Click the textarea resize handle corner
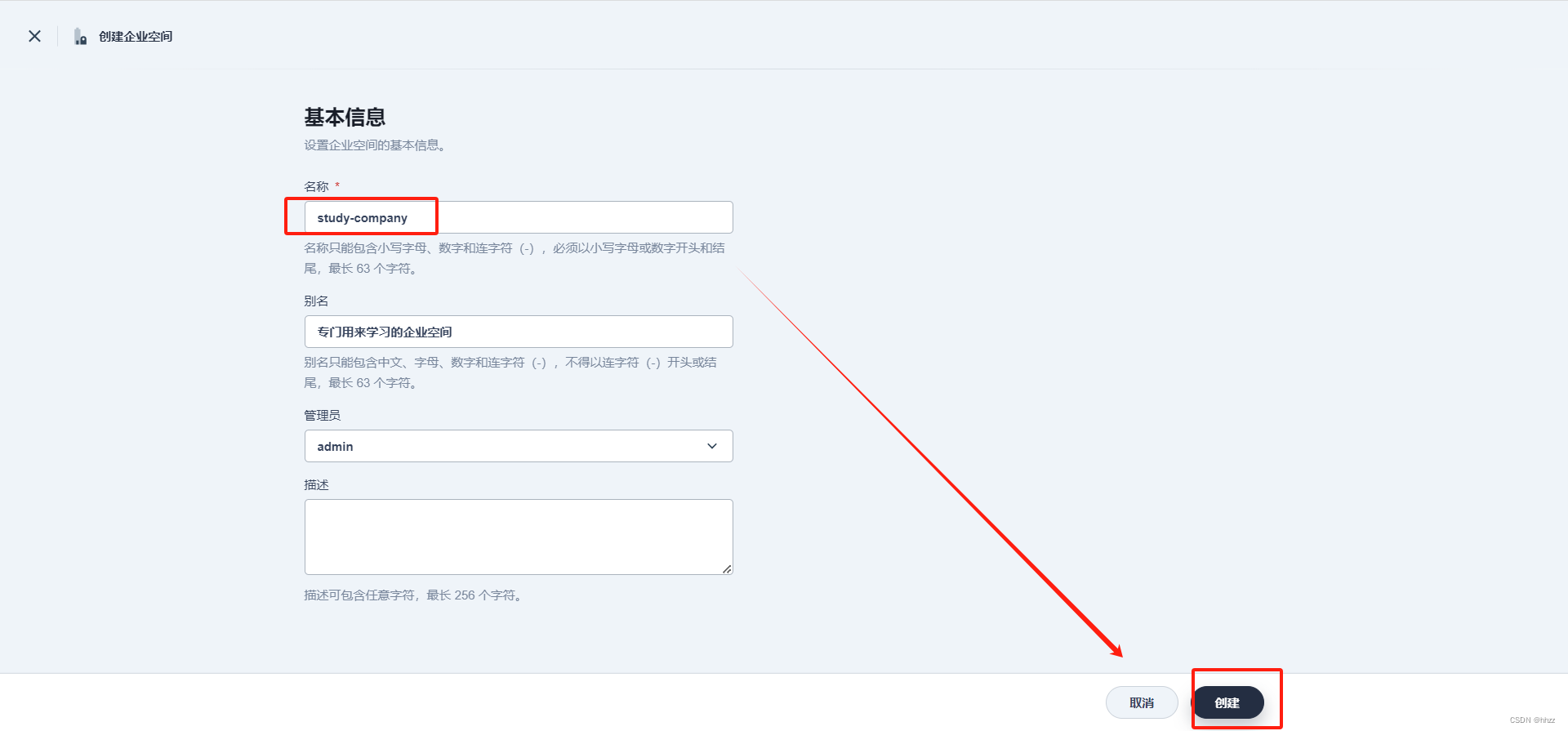The width and height of the screenshot is (1568, 731). [x=727, y=569]
